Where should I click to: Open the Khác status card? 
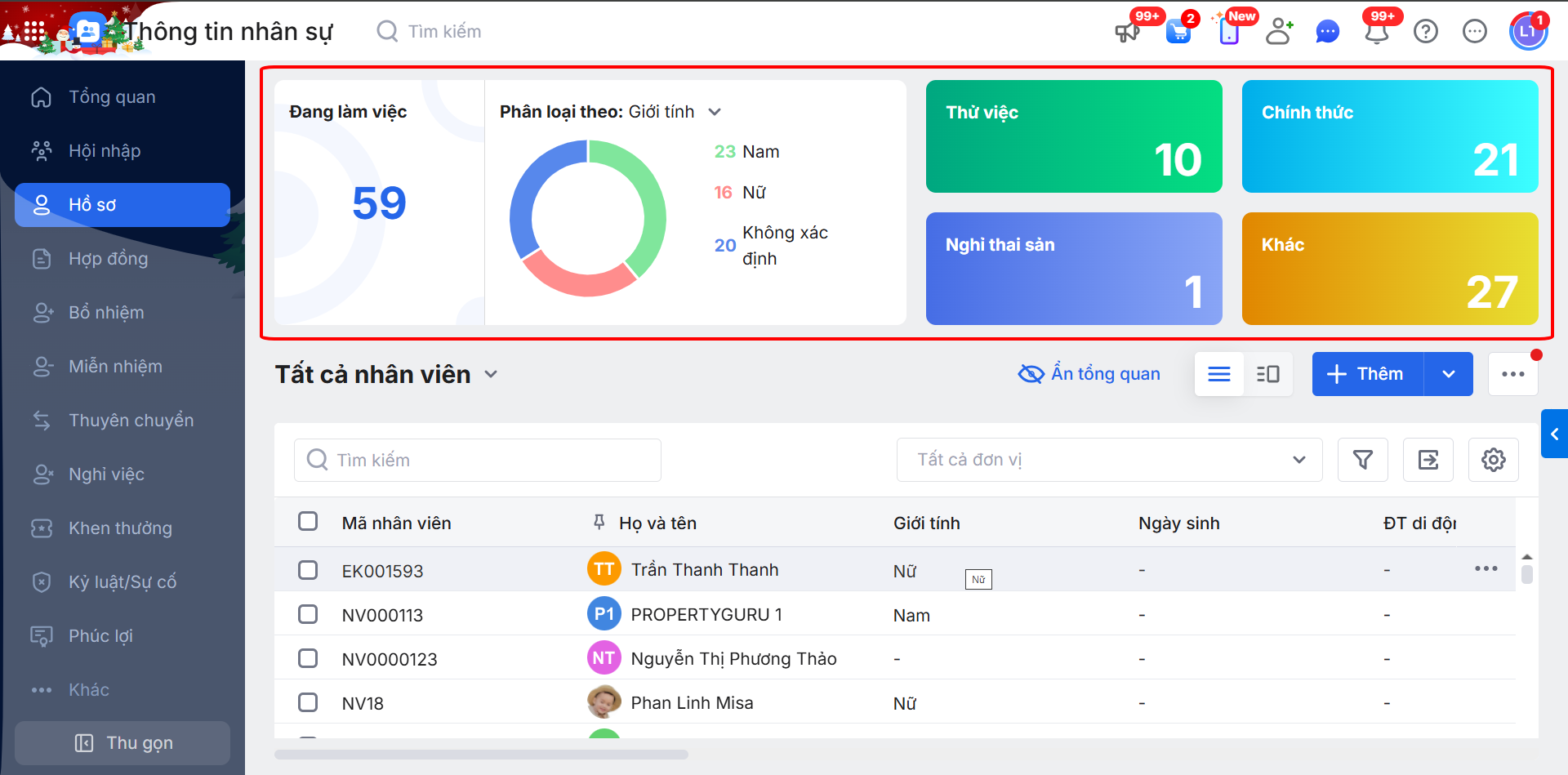[x=1390, y=269]
